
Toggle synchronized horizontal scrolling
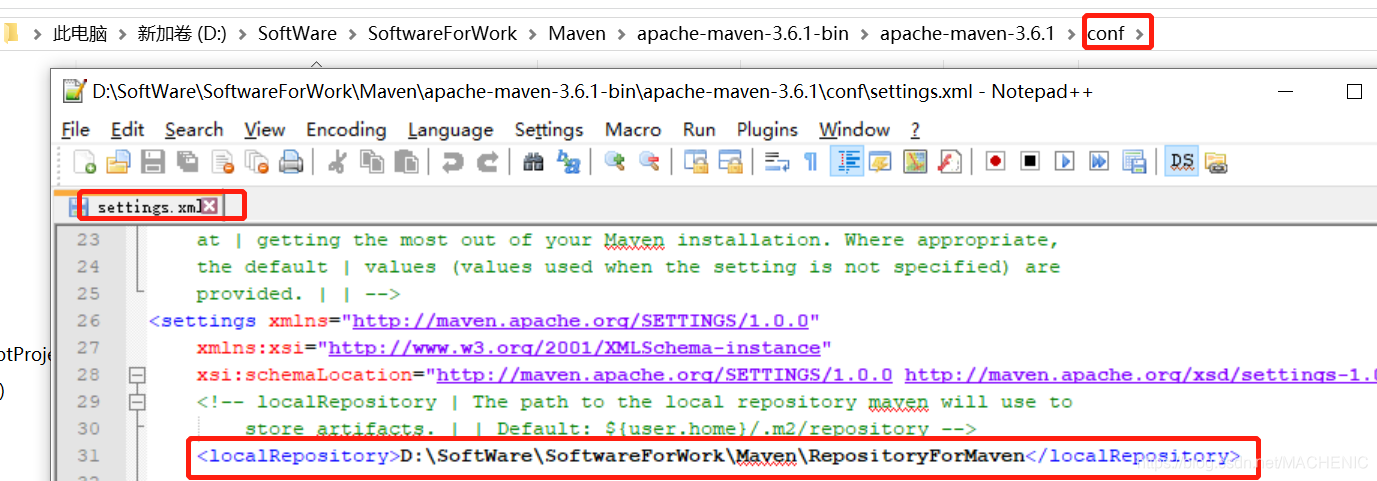point(730,162)
